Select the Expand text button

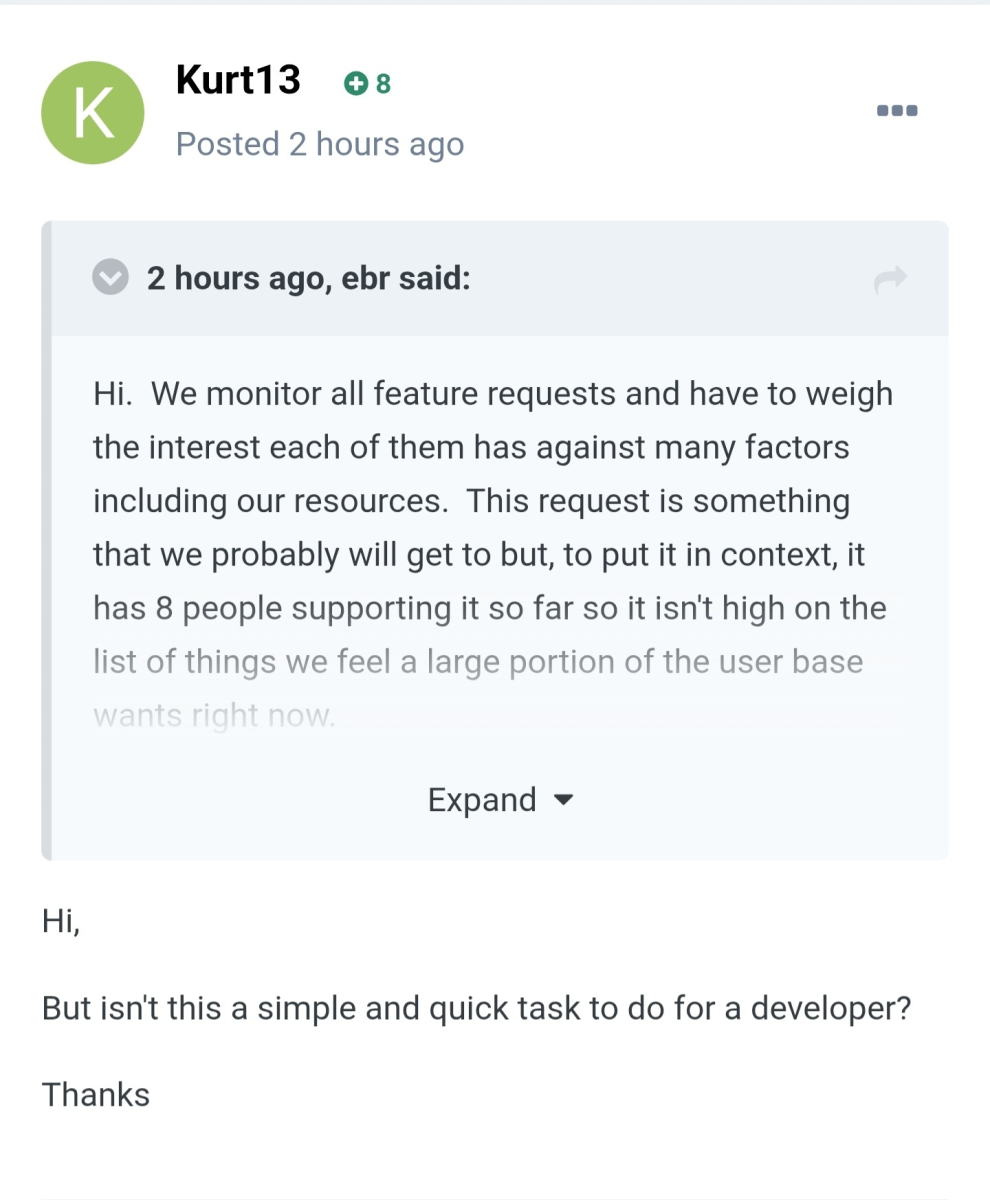click(x=481, y=799)
